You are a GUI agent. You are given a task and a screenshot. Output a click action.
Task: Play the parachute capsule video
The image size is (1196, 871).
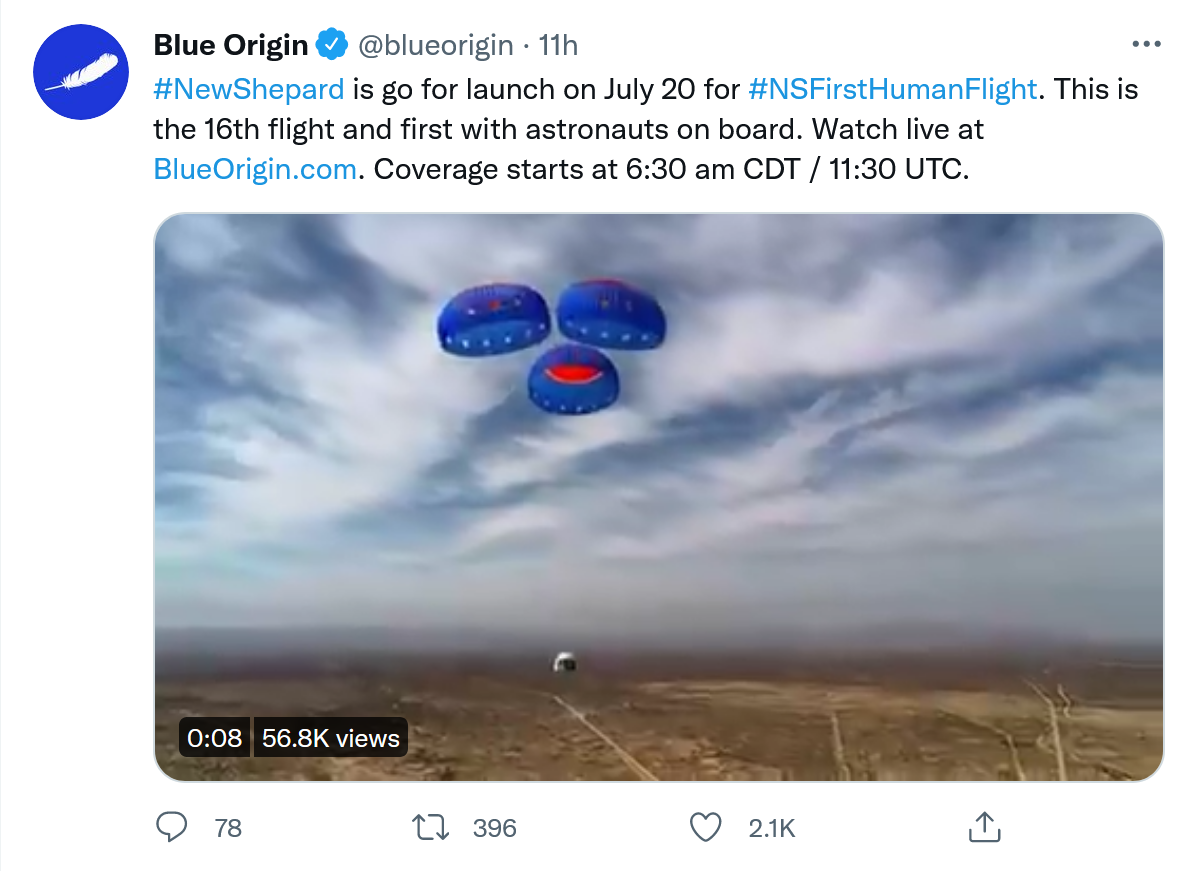tap(658, 497)
